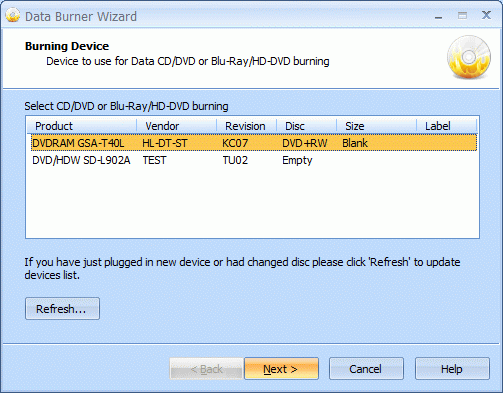
Task: Refresh the devices list
Action: pos(62,309)
